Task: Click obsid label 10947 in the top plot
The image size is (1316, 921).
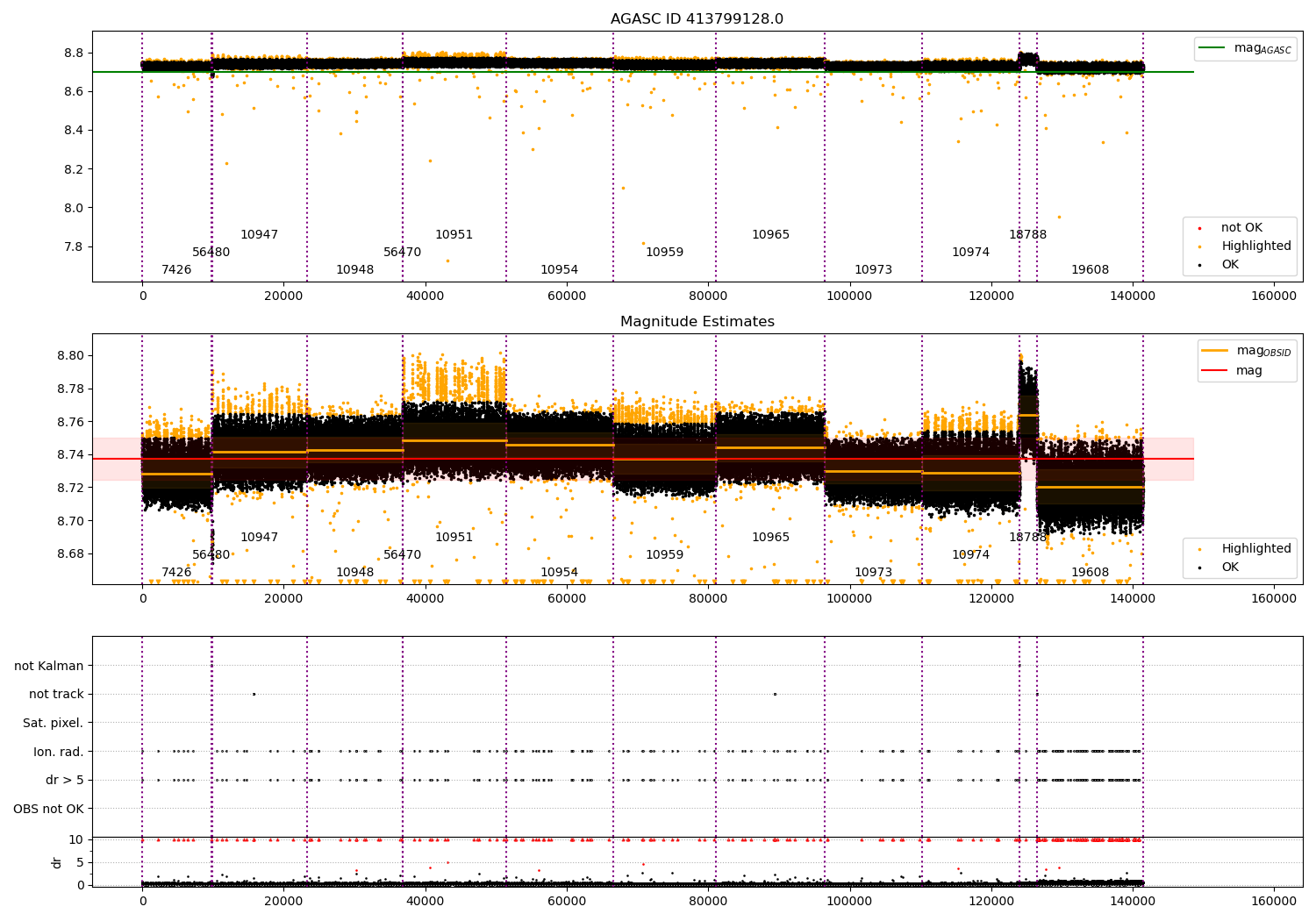Action: click(x=259, y=234)
